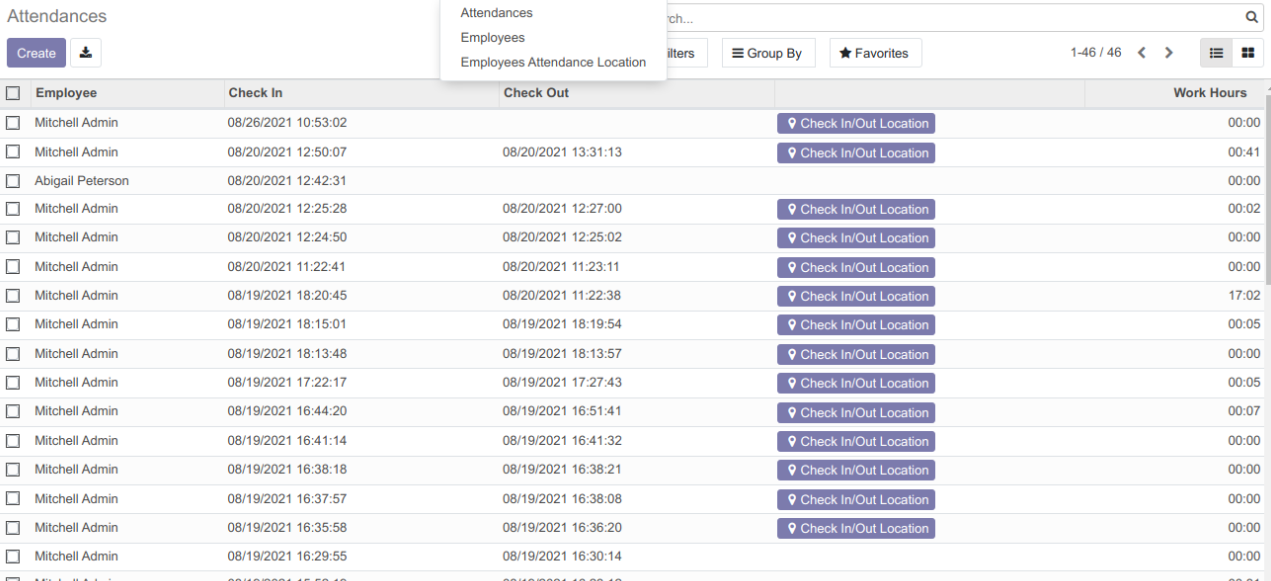Expand the Group By dropdown
1271x581 pixels.
(x=768, y=53)
